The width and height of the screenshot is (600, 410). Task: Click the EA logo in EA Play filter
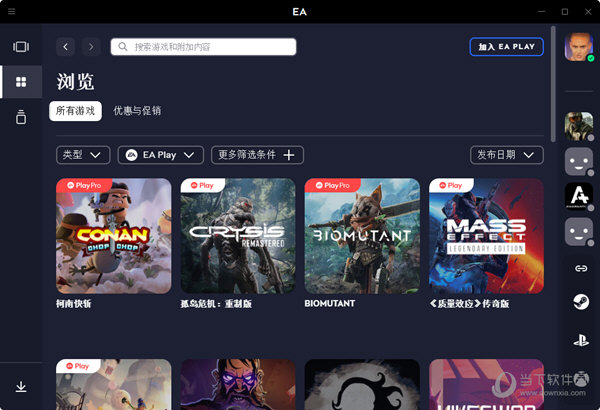tap(131, 155)
